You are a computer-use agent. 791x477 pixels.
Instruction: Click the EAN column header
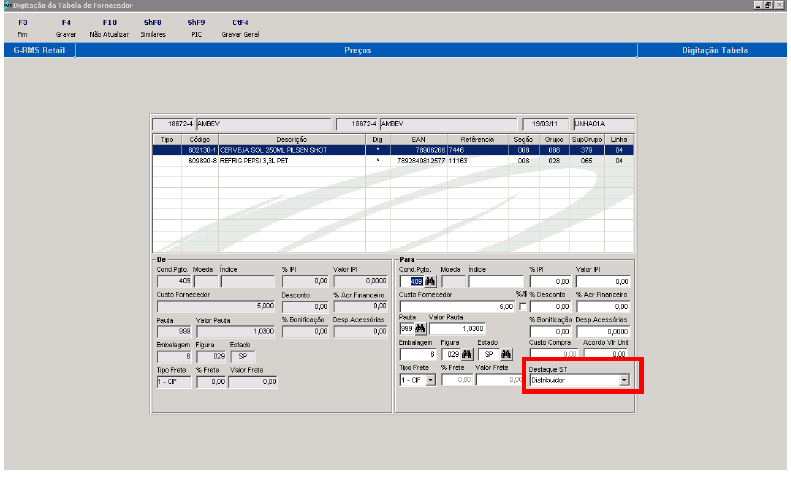tap(419, 140)
